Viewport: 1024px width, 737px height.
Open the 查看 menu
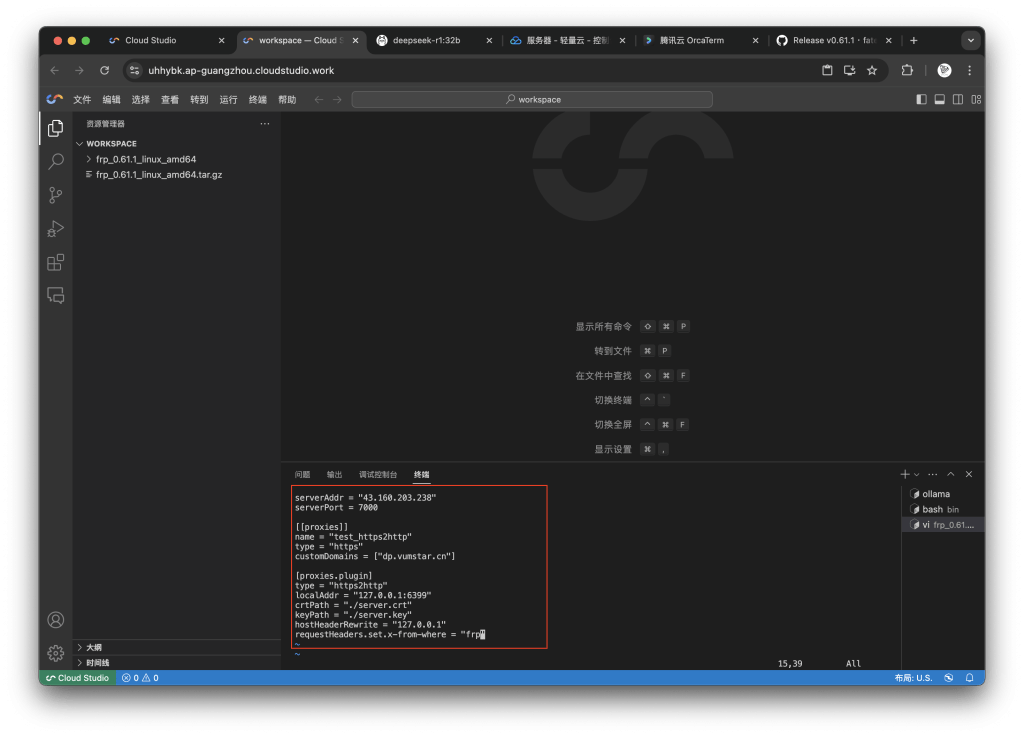(170, 99)
